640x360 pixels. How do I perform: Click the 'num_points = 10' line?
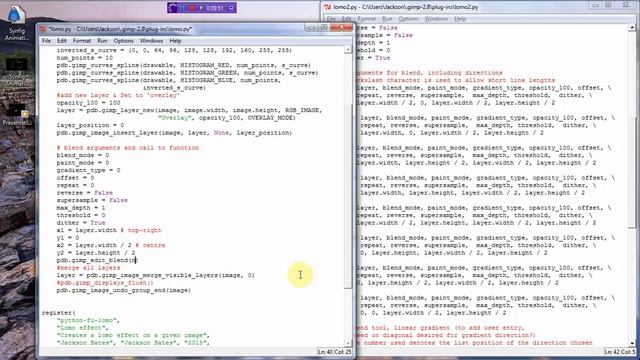(84, 58)
